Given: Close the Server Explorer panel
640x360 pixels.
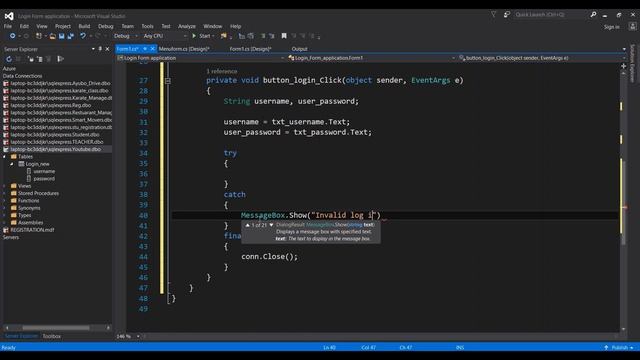Looking at the screenshot, I should click(107, 49).
